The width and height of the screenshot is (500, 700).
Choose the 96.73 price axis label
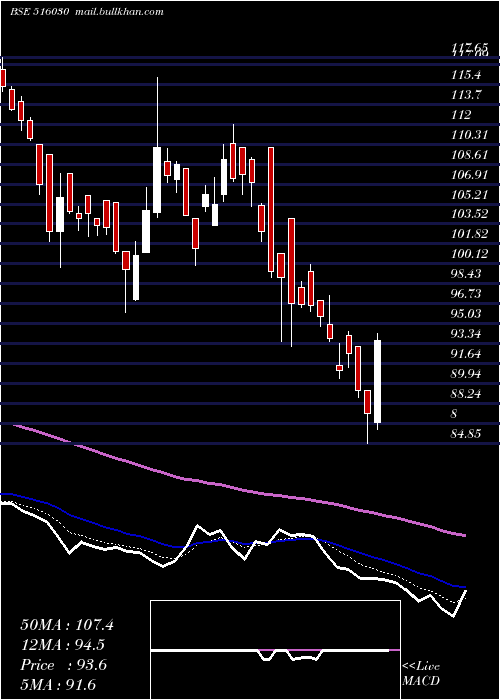(x=467, y=294)
